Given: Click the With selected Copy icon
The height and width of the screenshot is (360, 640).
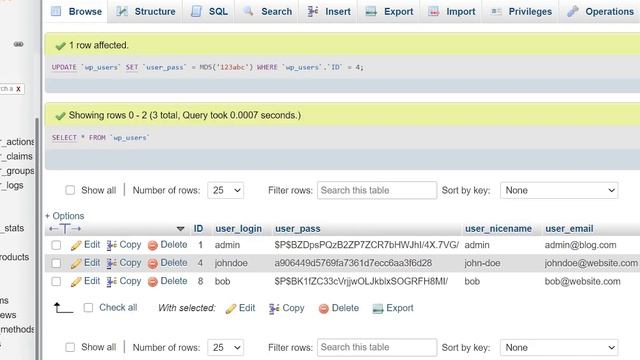Looking at the screenshot, I should point(274,309).
